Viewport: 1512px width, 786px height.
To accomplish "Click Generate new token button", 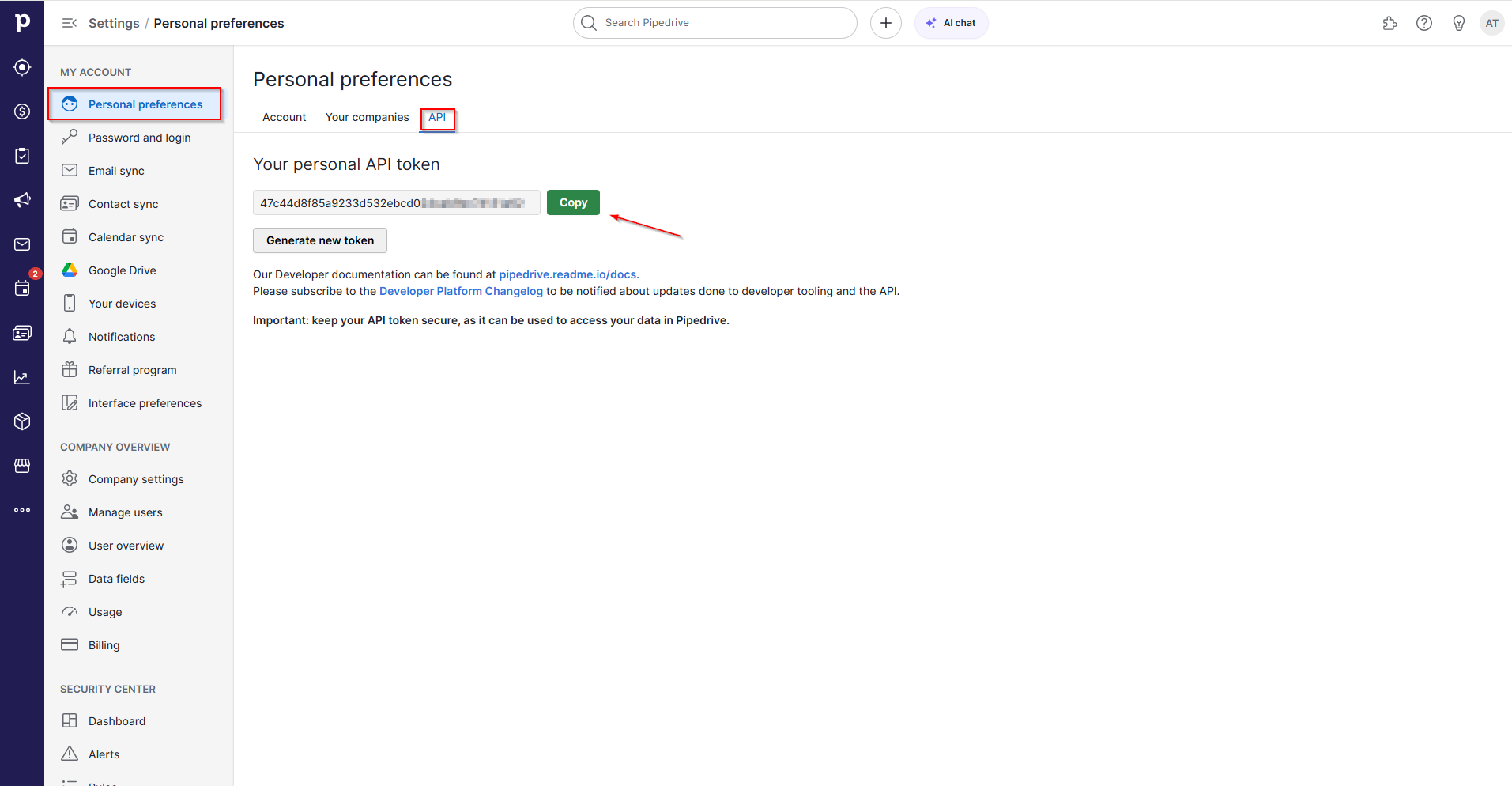I will click(x=320, y=240).
